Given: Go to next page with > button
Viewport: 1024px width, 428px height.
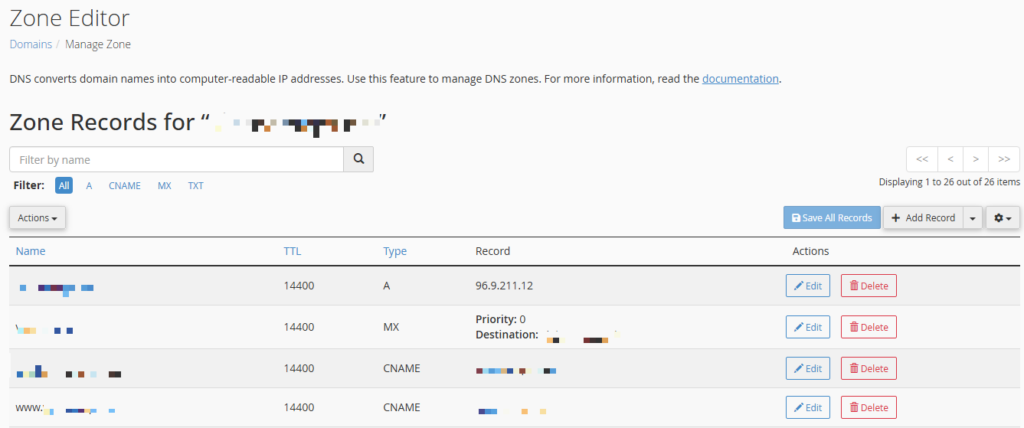Looking at the screenshot, I should click(976, 159).
